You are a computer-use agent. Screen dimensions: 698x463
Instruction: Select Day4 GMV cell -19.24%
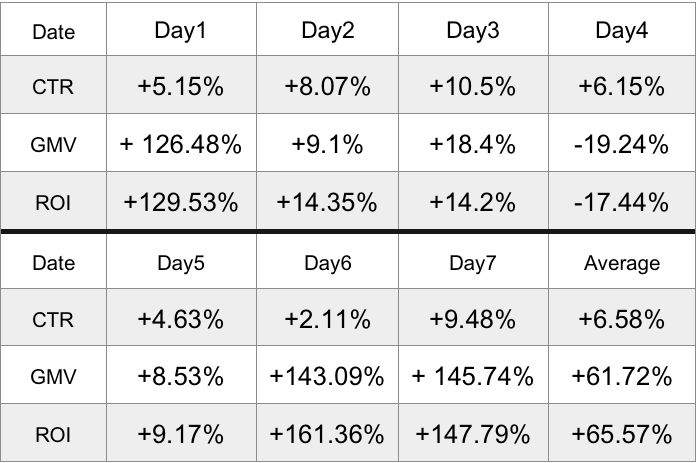(621, 144)
